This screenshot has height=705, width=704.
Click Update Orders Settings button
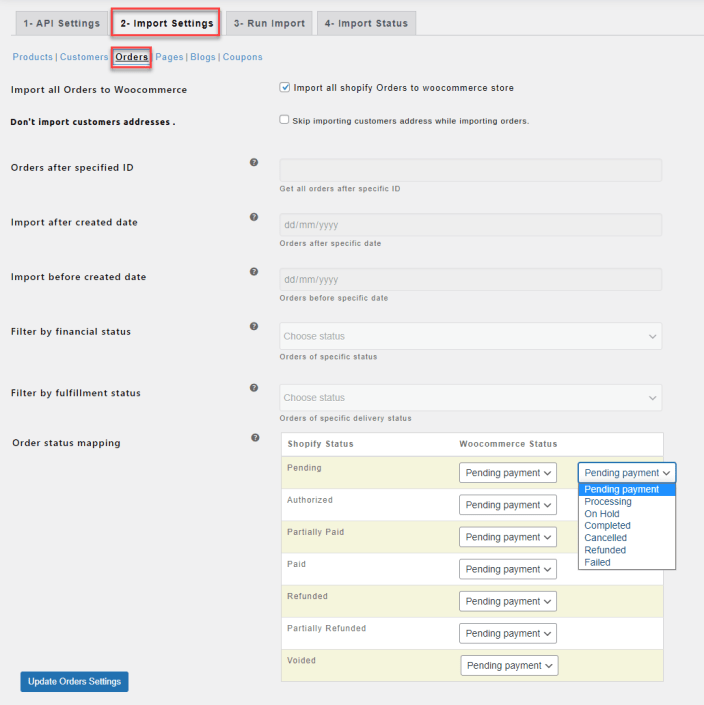click(x=74, y=682)
